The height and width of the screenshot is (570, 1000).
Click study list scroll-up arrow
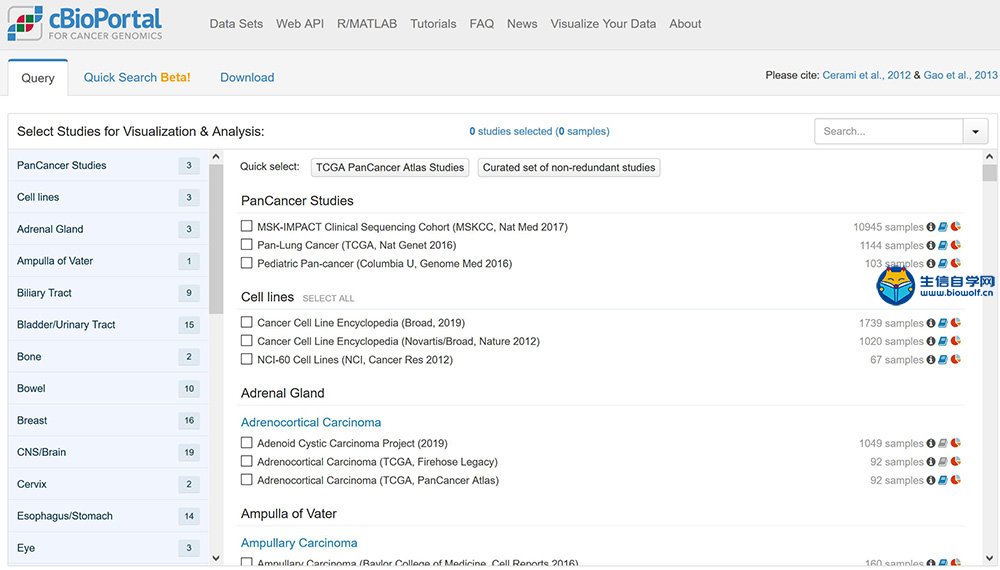point(989,157)
